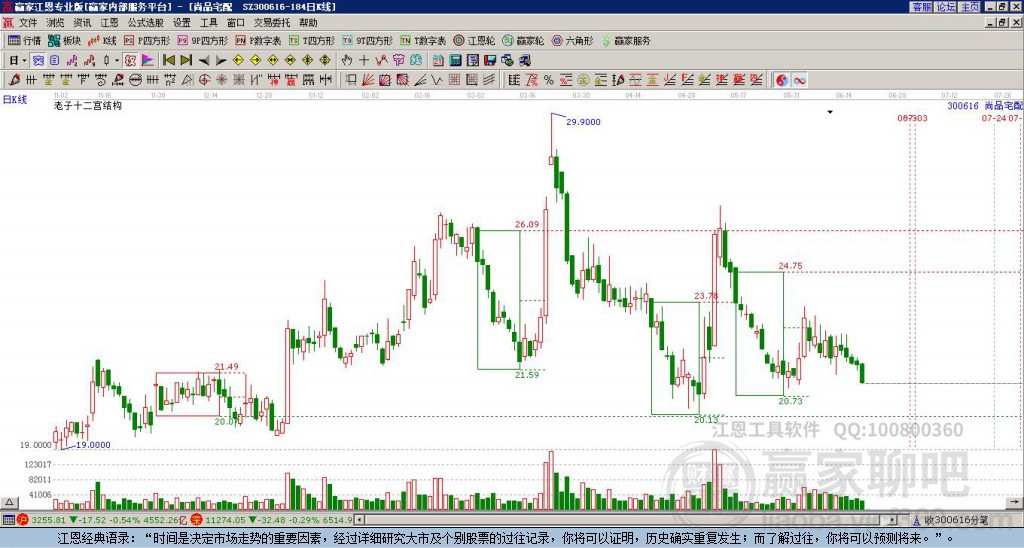Switch to the K线 view button
The image size is (1024, 548).
(x=102, y=40)
